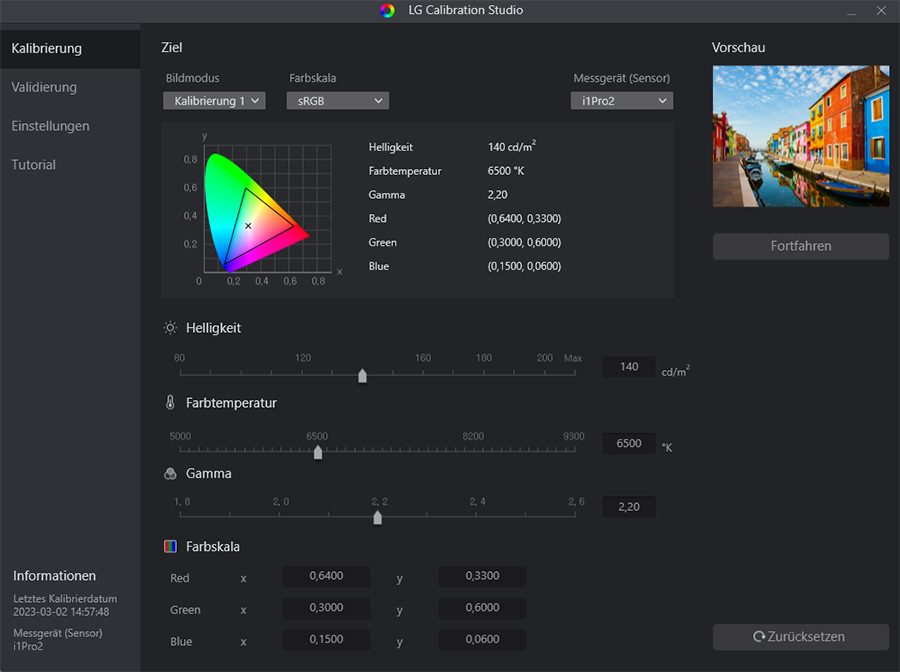Click the '9300' tick on Farbtemperatur slider
900x672 pixels.
click(x=573, y=436)
